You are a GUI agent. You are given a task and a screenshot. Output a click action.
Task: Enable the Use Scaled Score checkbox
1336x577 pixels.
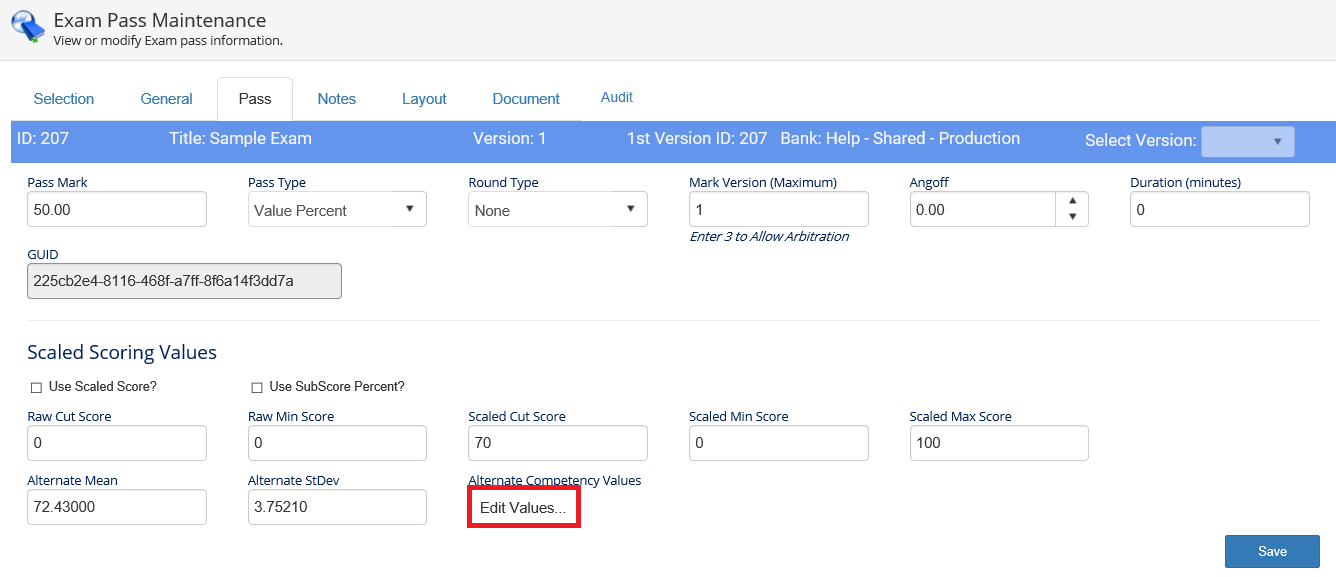36,387
